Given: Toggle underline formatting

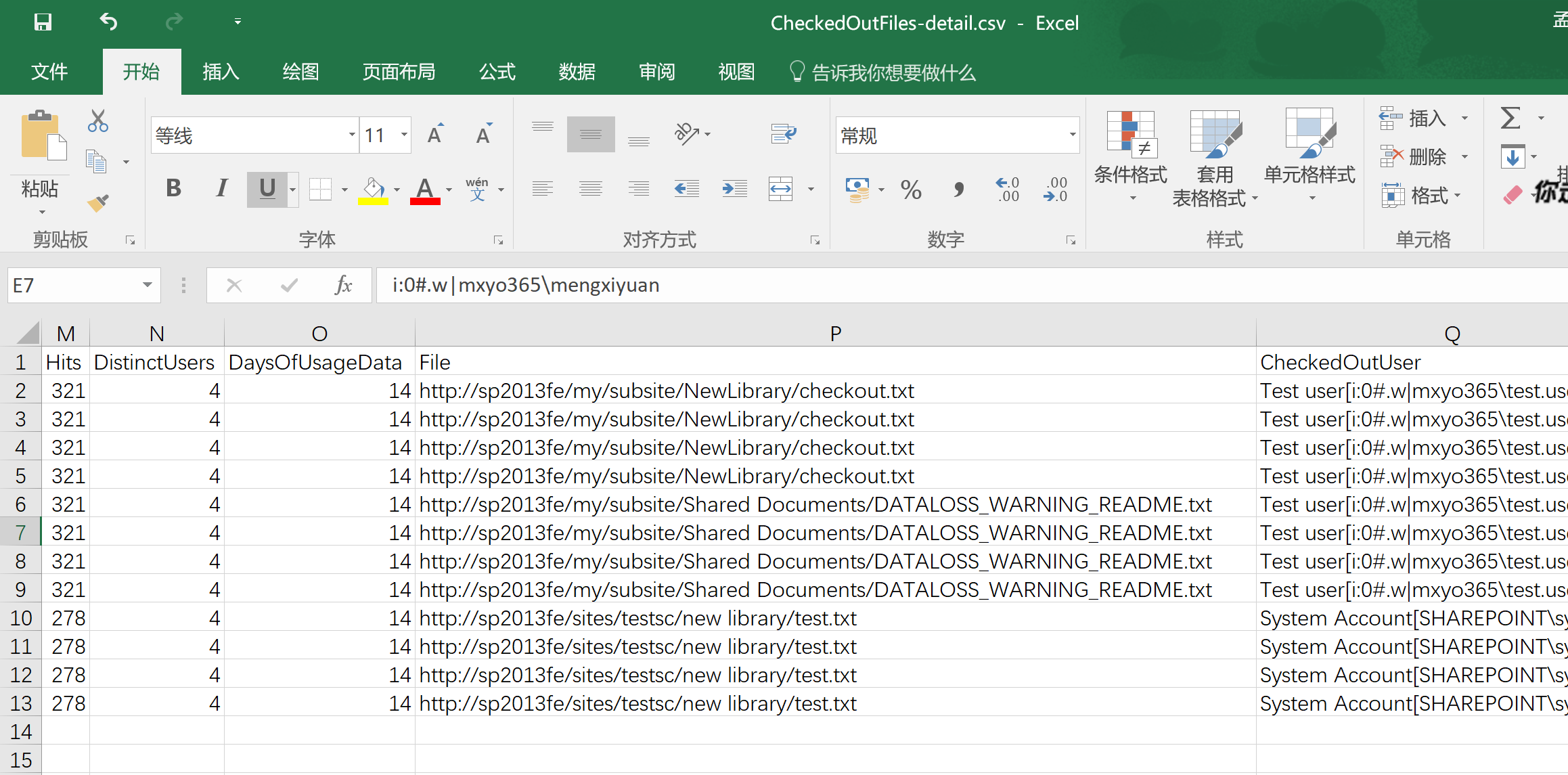Looking at the screenshot, I should coord(267,188).
